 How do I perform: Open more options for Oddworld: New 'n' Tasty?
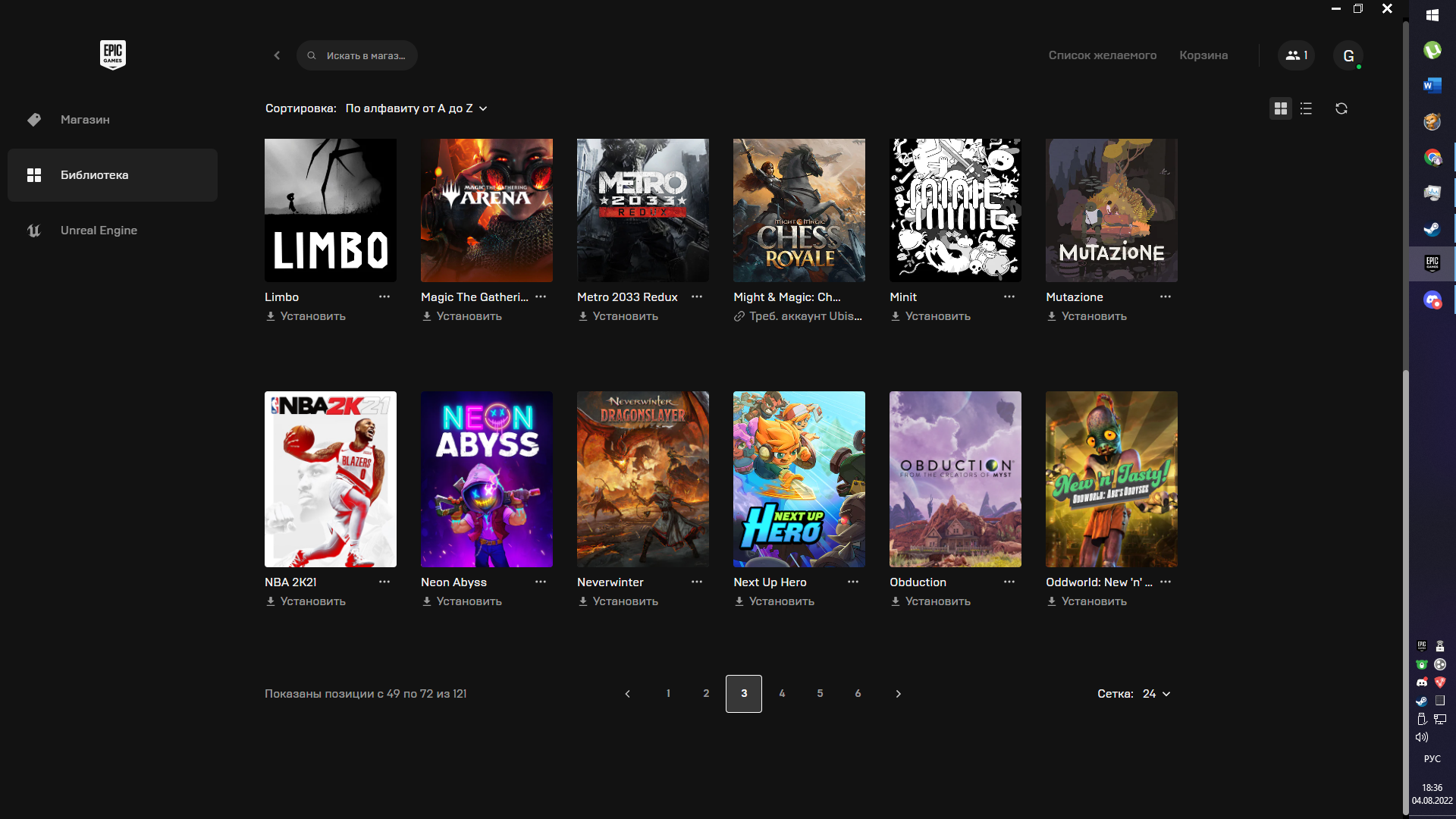(x=1166, y=582)
